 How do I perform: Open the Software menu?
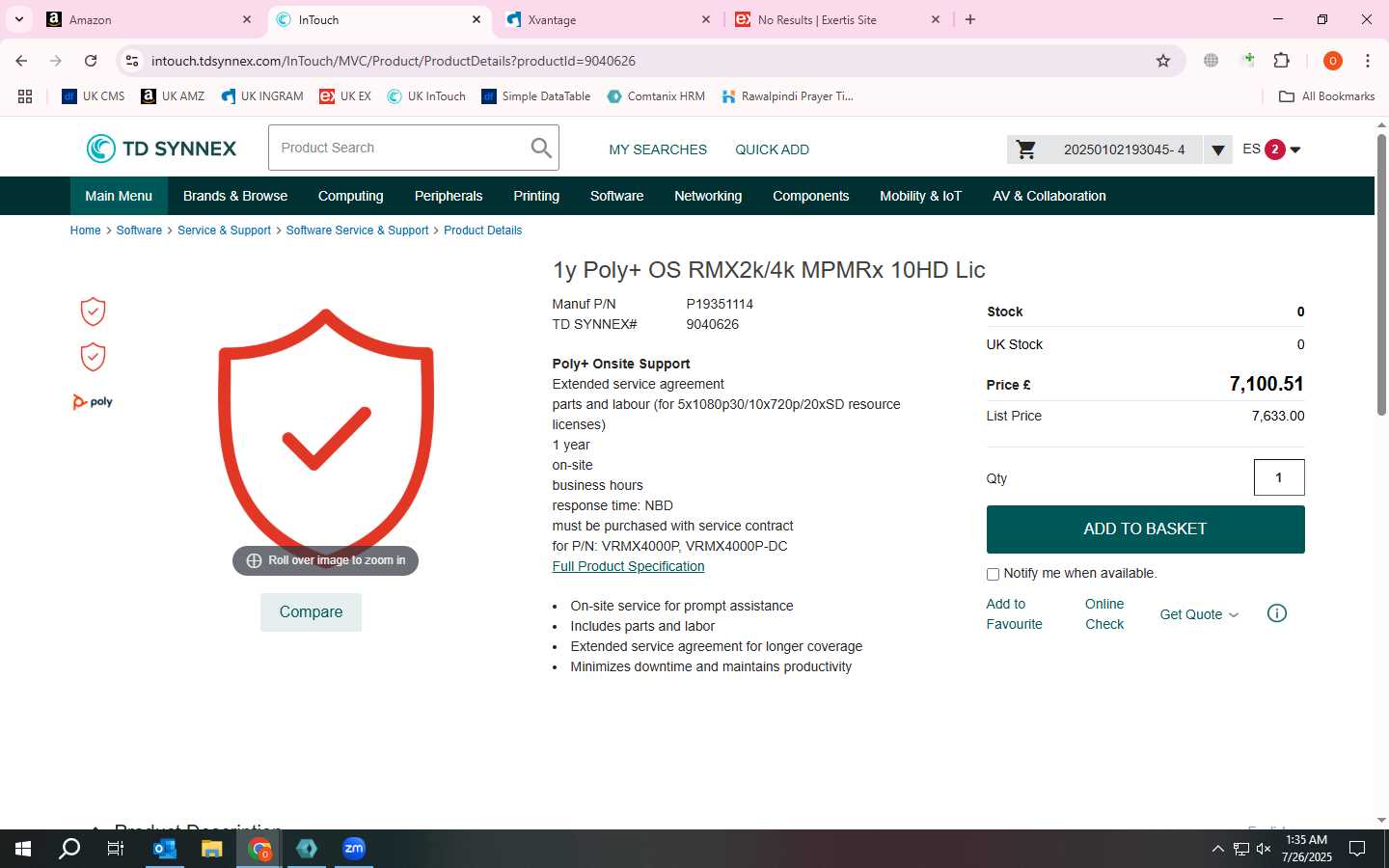pyautogui.click(x=616, y=196)
